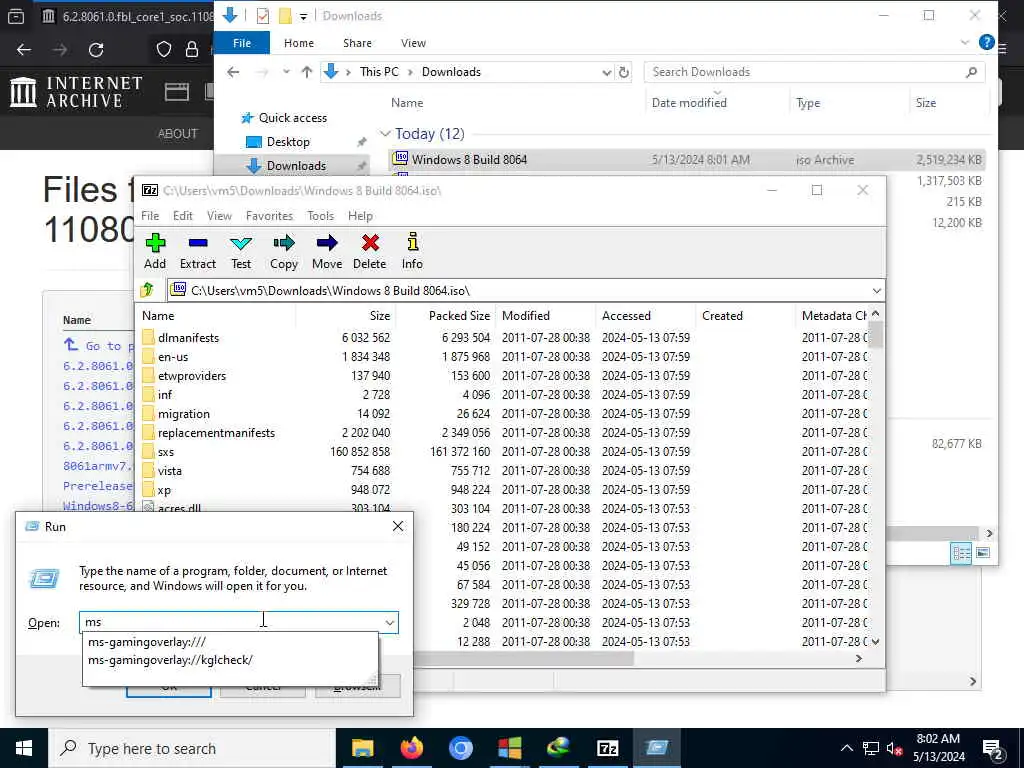The height and width of the screenshot is (768, 1024).
Task: Select Desktop in Explorer sidebar
Action: click(x=288, y=142)
